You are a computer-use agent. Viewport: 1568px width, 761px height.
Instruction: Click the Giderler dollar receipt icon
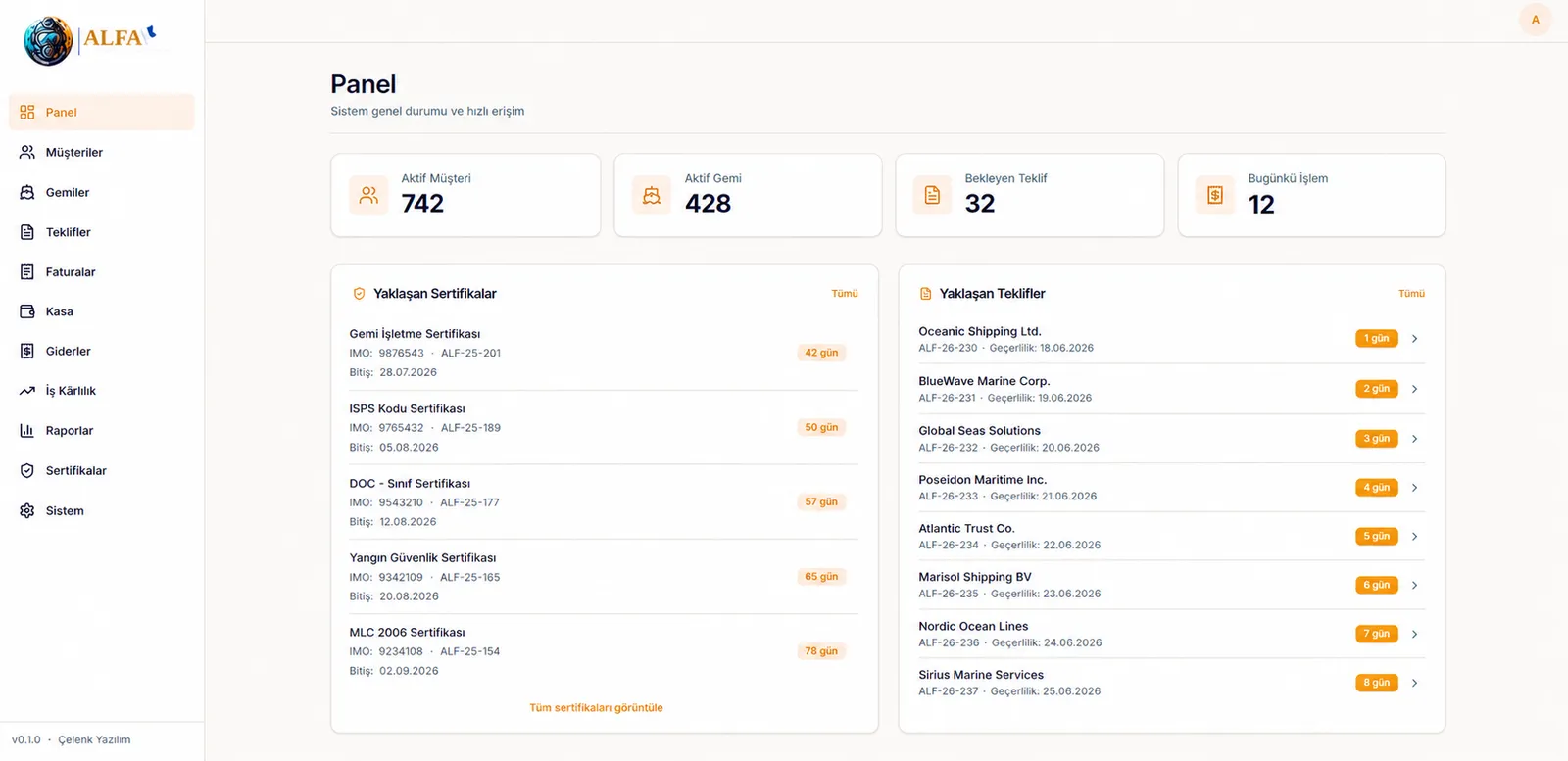[x=27, y=351]
